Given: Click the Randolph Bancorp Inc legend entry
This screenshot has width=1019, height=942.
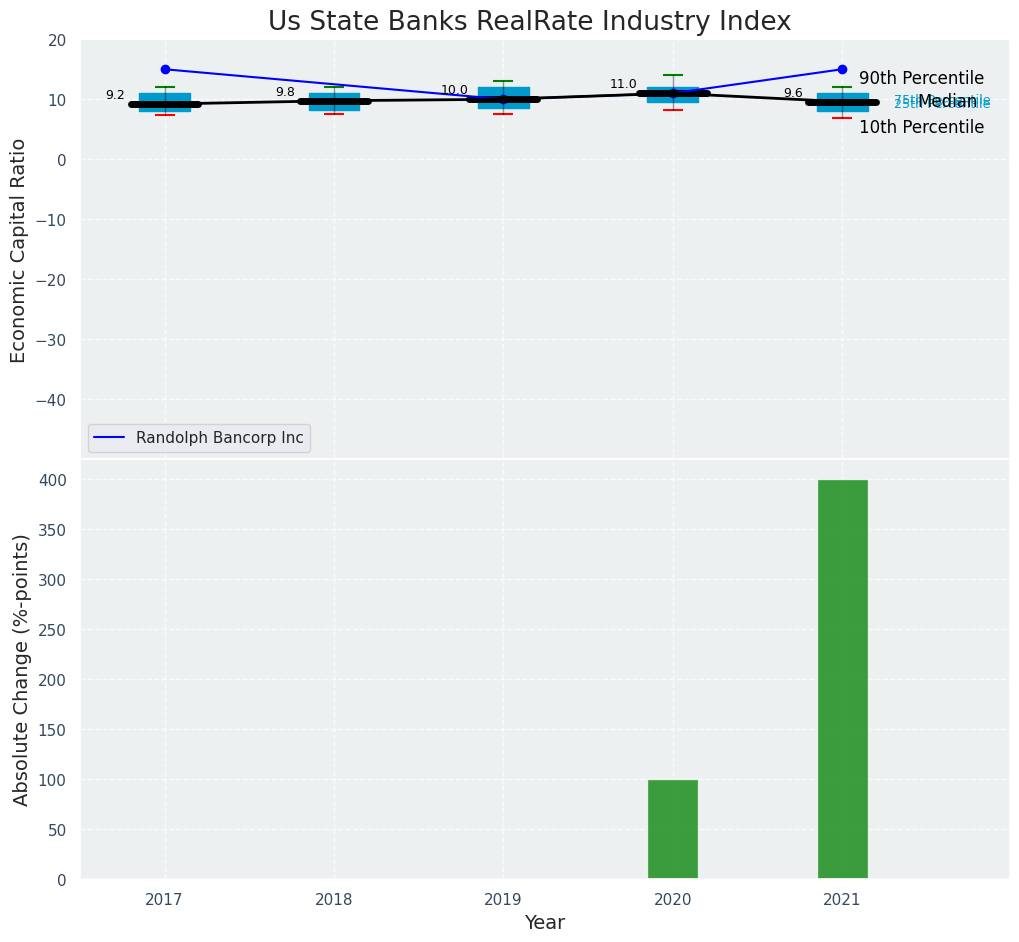Looking at the screenshot, I should [x=219, y=438].
